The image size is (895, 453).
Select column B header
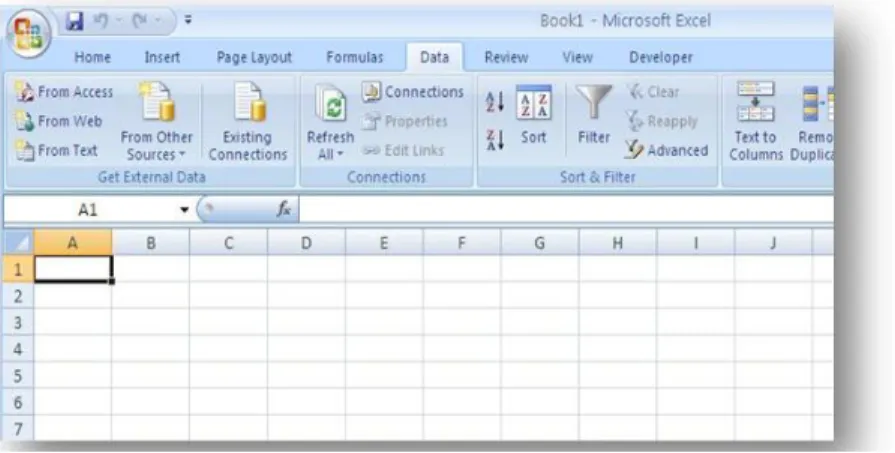tap(151, 243)
